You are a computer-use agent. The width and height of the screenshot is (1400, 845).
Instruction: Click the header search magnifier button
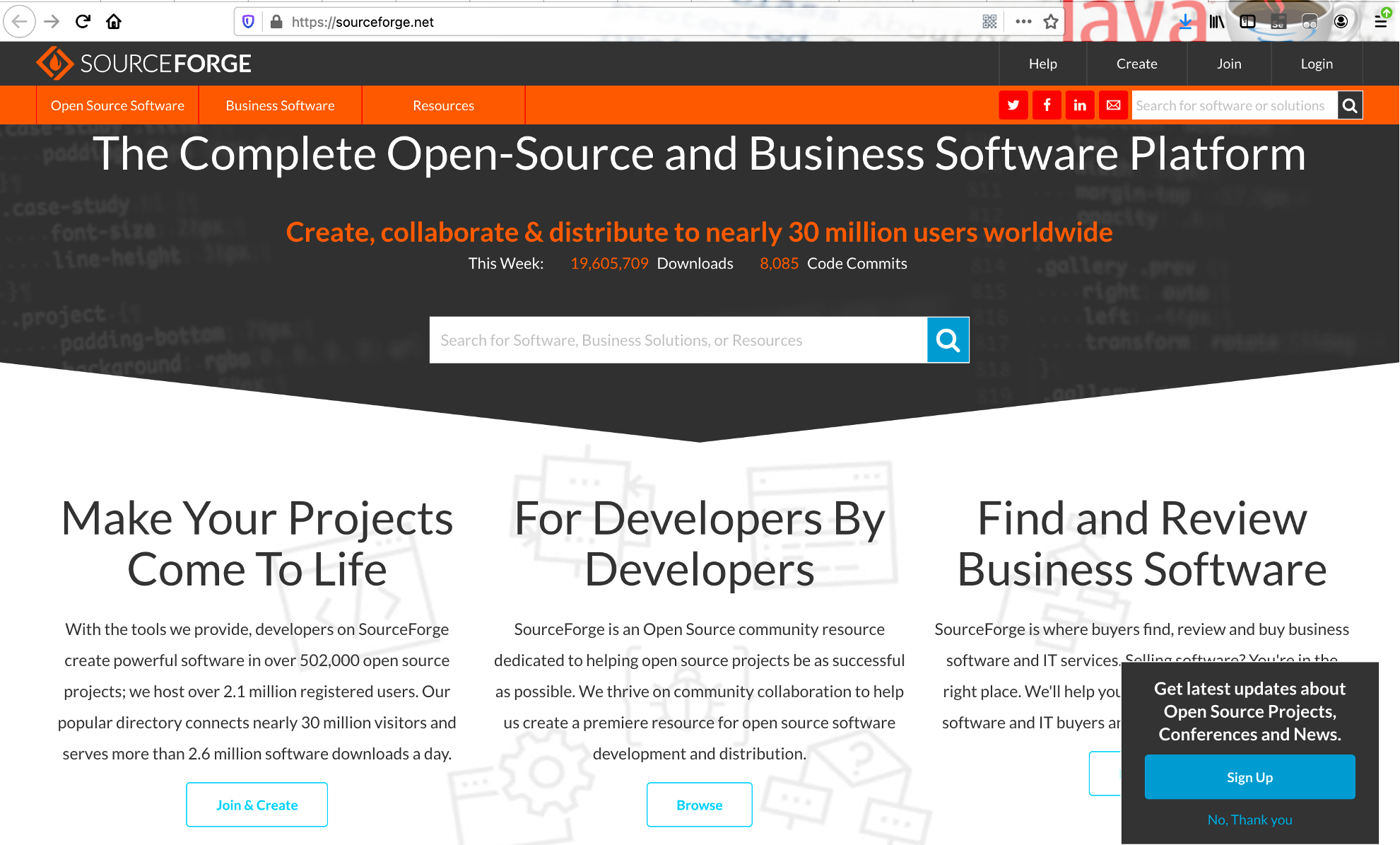click(1350, 105)
